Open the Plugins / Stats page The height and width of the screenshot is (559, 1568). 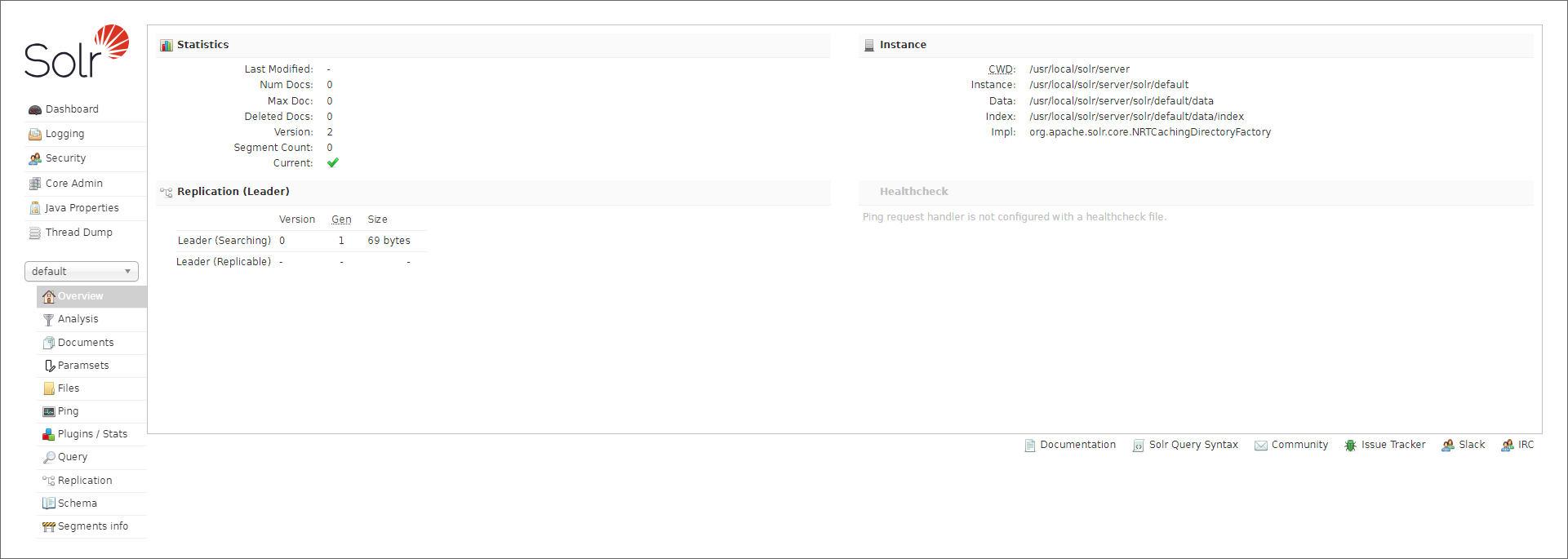(x=92, y=434)
